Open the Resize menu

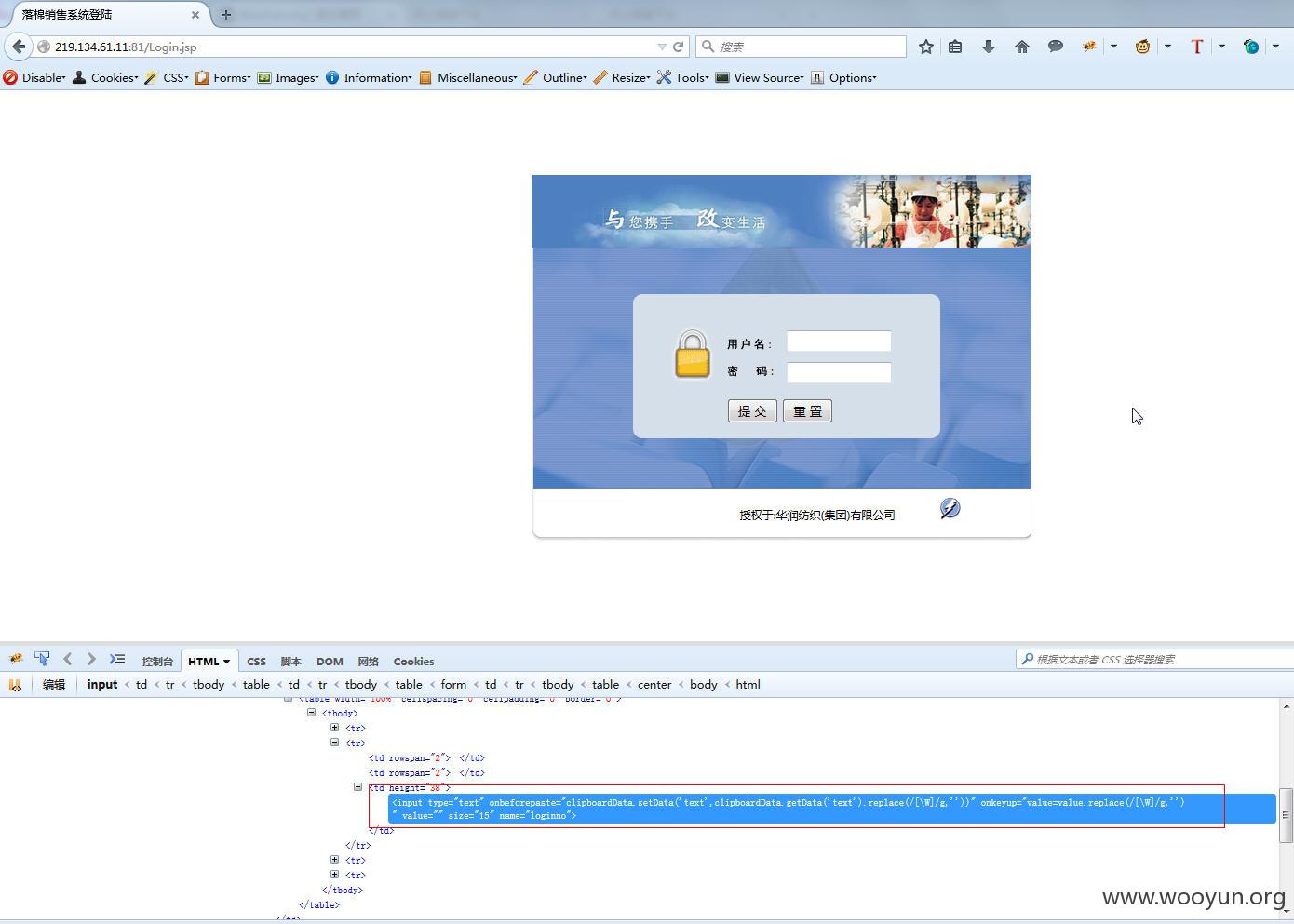click(x=622, y=78)
